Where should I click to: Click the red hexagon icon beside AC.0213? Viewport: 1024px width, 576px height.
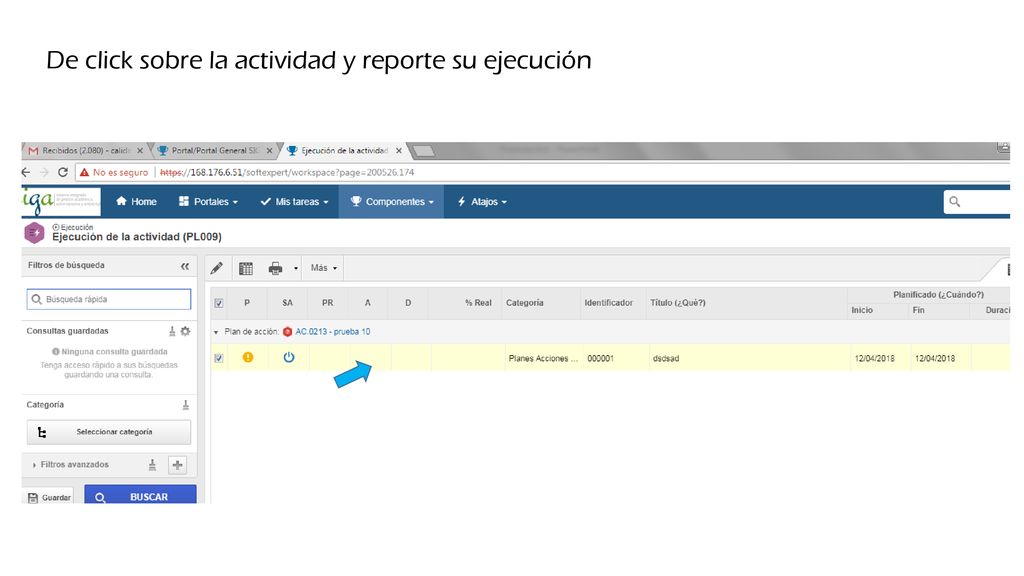287,332
